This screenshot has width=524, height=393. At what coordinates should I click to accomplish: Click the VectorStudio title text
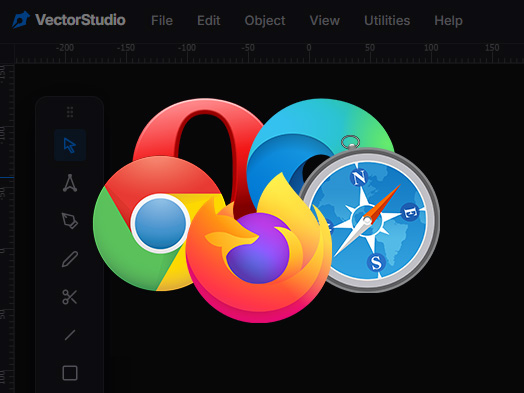click(80, 20)
